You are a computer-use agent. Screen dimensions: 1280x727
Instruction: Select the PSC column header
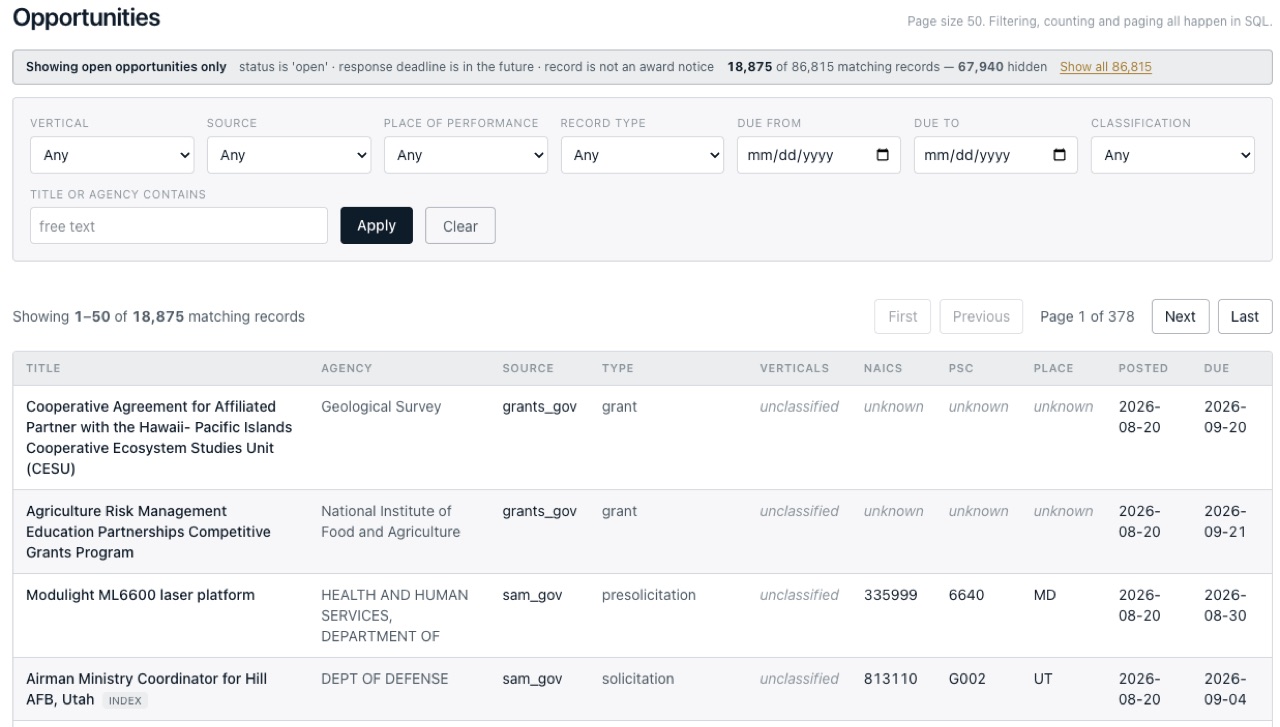point(961,368)
